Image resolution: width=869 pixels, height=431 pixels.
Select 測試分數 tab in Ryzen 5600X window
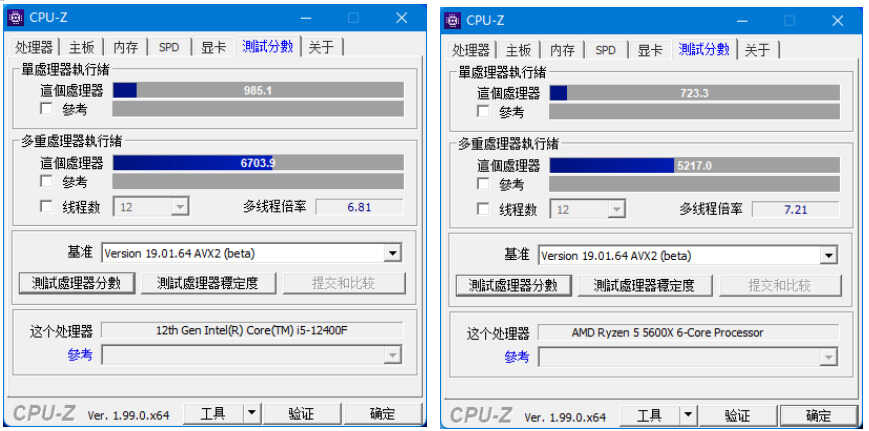(x=704, y=49)
